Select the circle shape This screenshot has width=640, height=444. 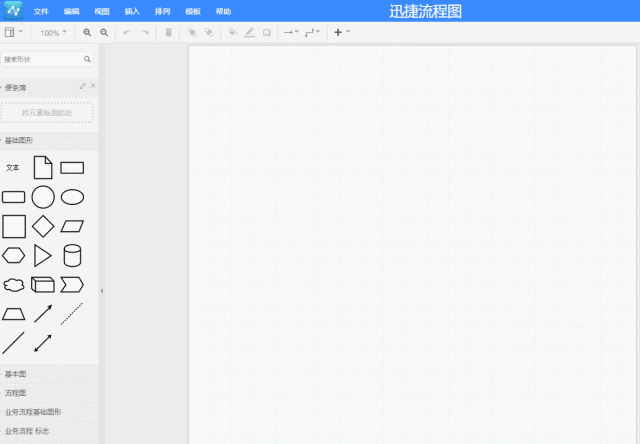[43, 197]
